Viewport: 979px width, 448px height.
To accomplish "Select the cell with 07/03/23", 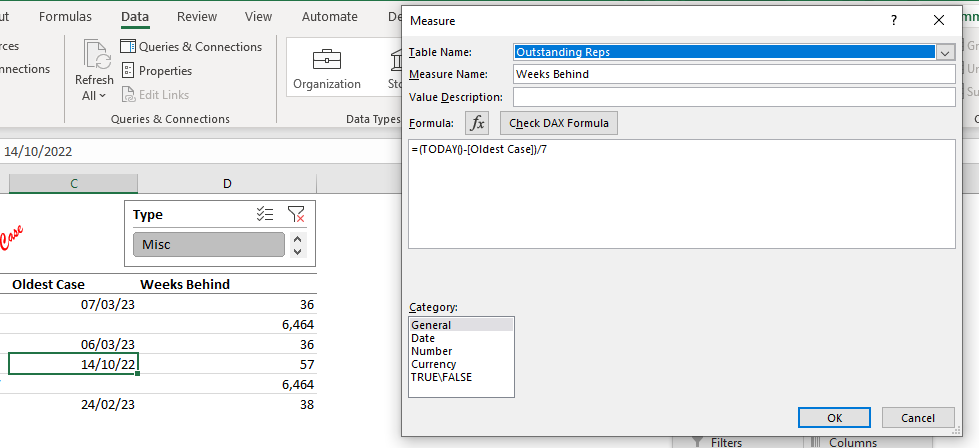I will [74, 304].
